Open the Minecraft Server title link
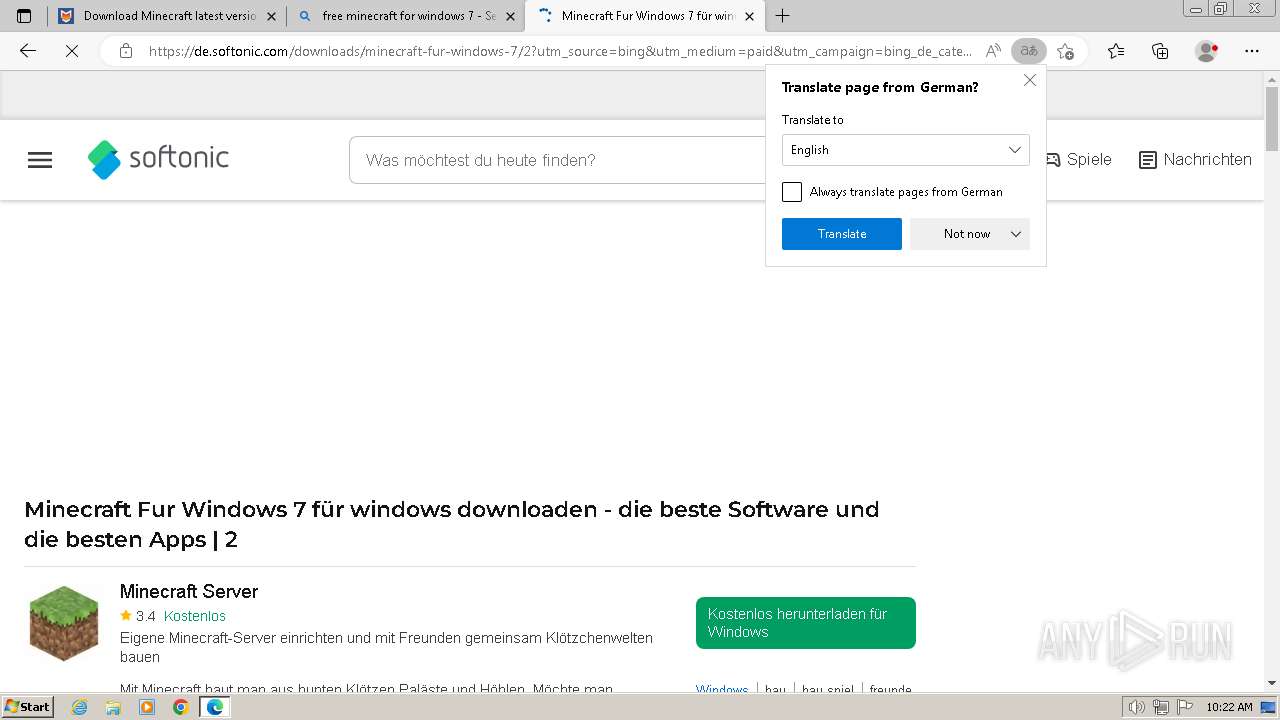Viewport: 1280px width, 720px height. point(189,591)
